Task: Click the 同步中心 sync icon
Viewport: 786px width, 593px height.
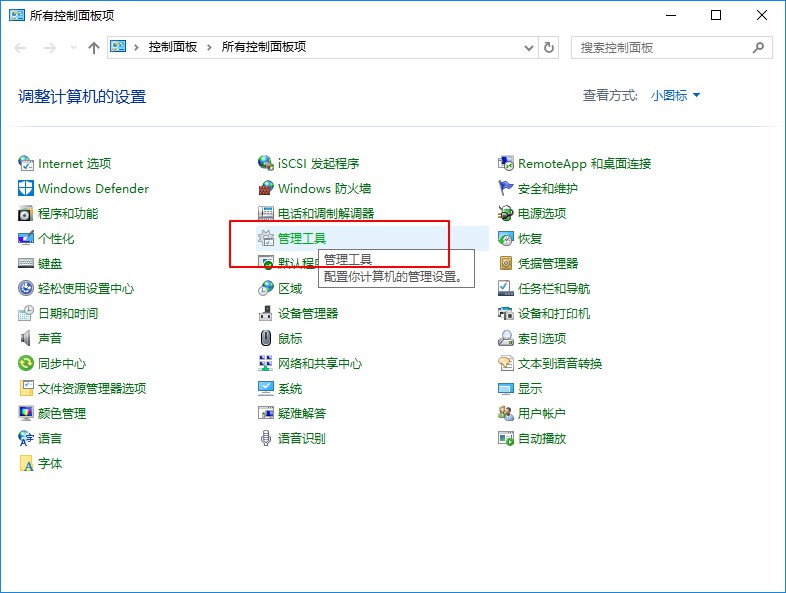Action: pos(26,363)
